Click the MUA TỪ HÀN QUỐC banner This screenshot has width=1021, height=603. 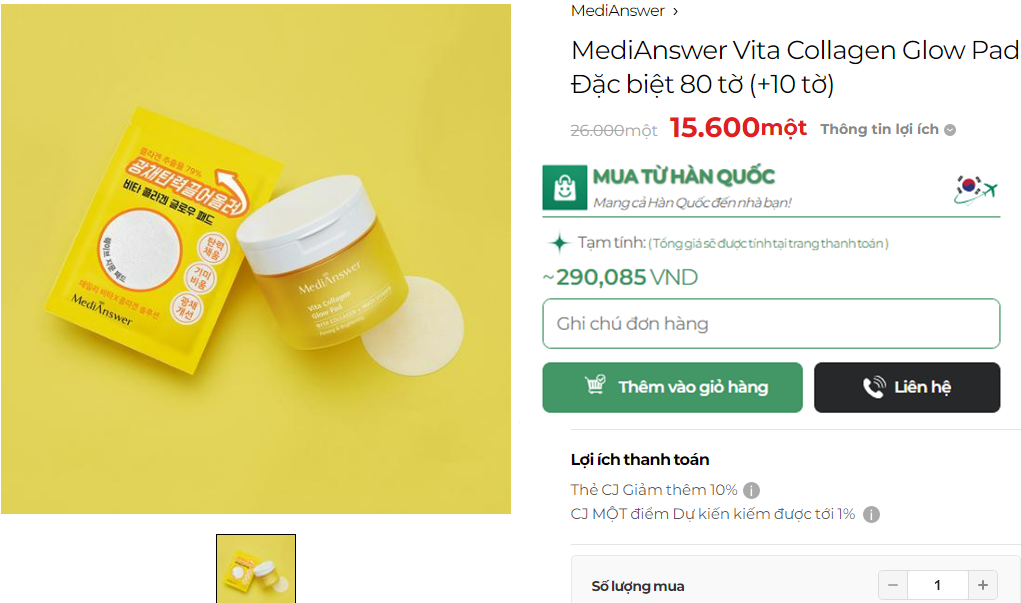pyautogui.click(x=771, y=189)
